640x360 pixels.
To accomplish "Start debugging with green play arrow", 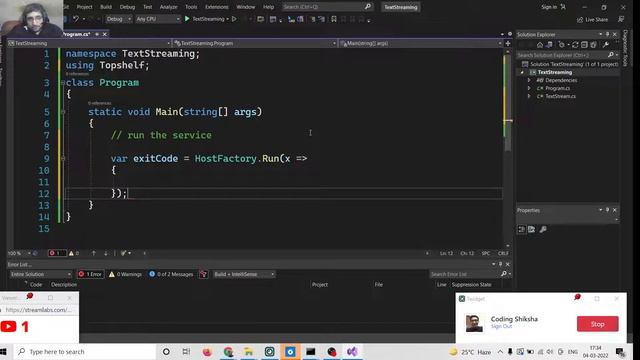I will [187, 19].
